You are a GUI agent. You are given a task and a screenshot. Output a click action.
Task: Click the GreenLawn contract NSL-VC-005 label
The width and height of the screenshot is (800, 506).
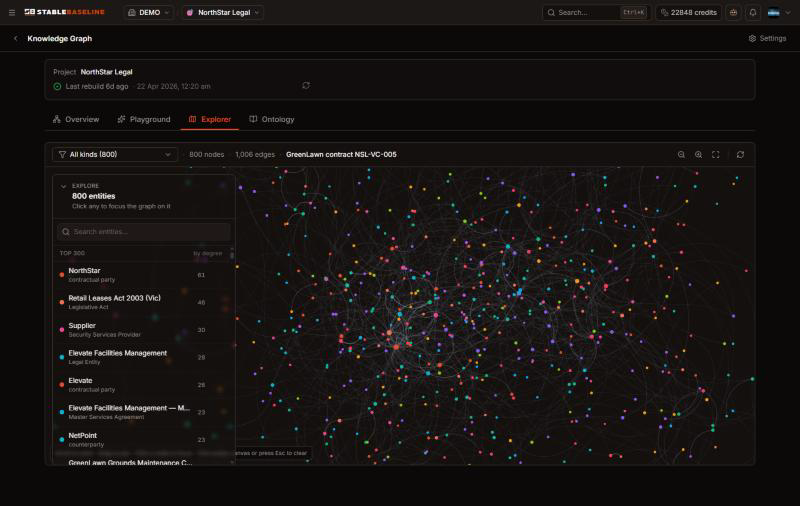pos(341,155)
